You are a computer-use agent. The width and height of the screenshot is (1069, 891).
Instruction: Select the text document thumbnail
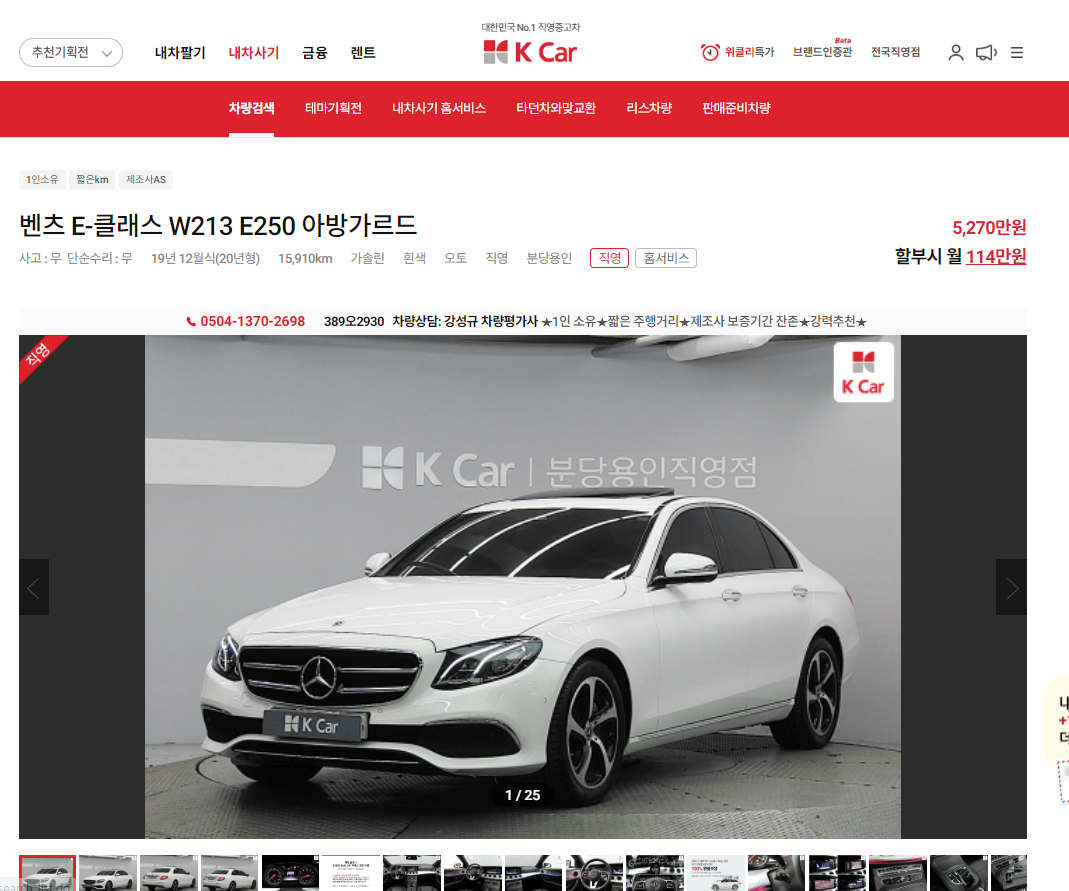click(351, 873)
